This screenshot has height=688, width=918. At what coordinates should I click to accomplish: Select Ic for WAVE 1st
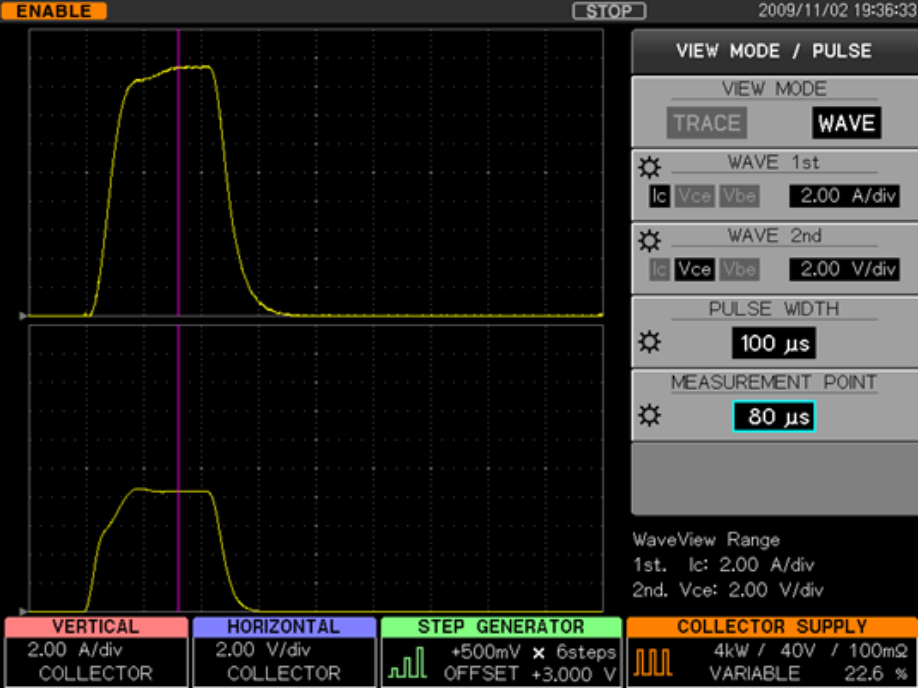pos(659,196)
